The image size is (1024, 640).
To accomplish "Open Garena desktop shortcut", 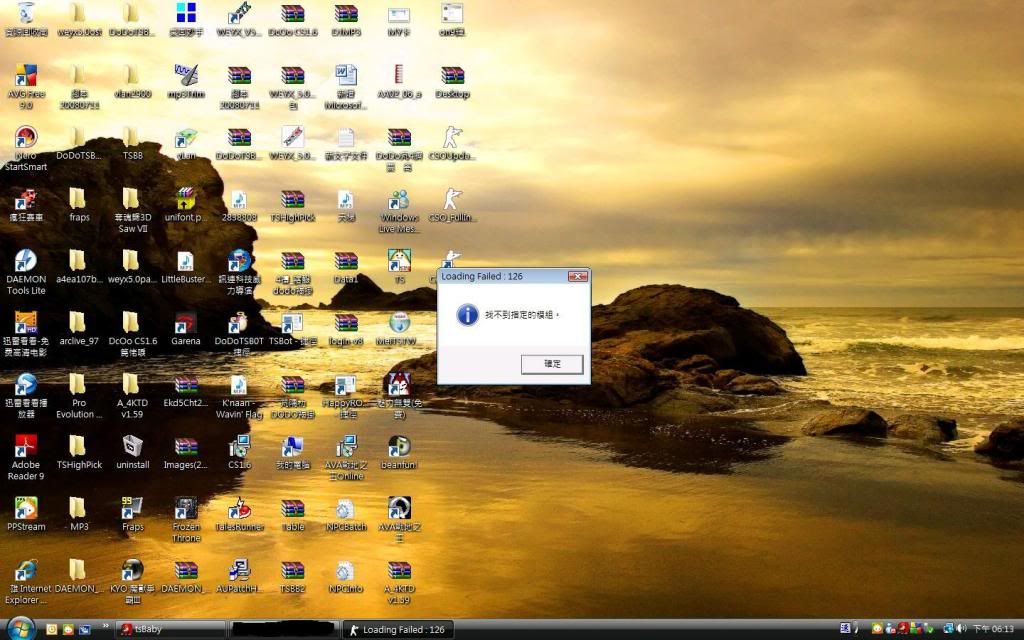I will click(185, 323).
